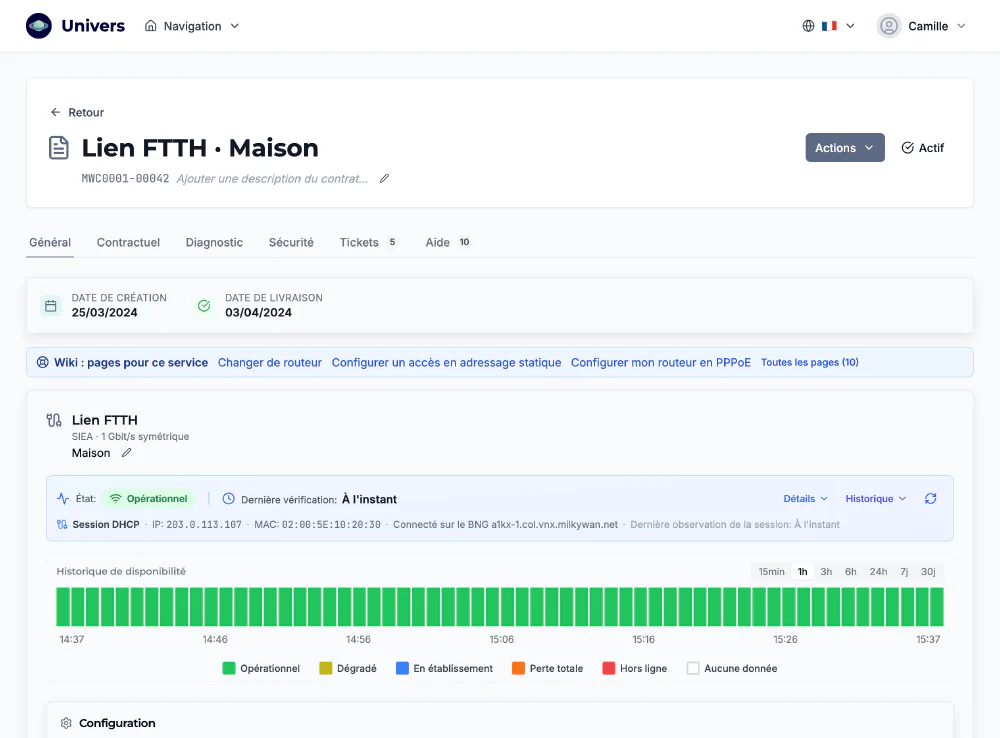This screenshot has width=1000, height=738.
Task: Open Toutes les pages (10) link
Action: tap(809, 362)
